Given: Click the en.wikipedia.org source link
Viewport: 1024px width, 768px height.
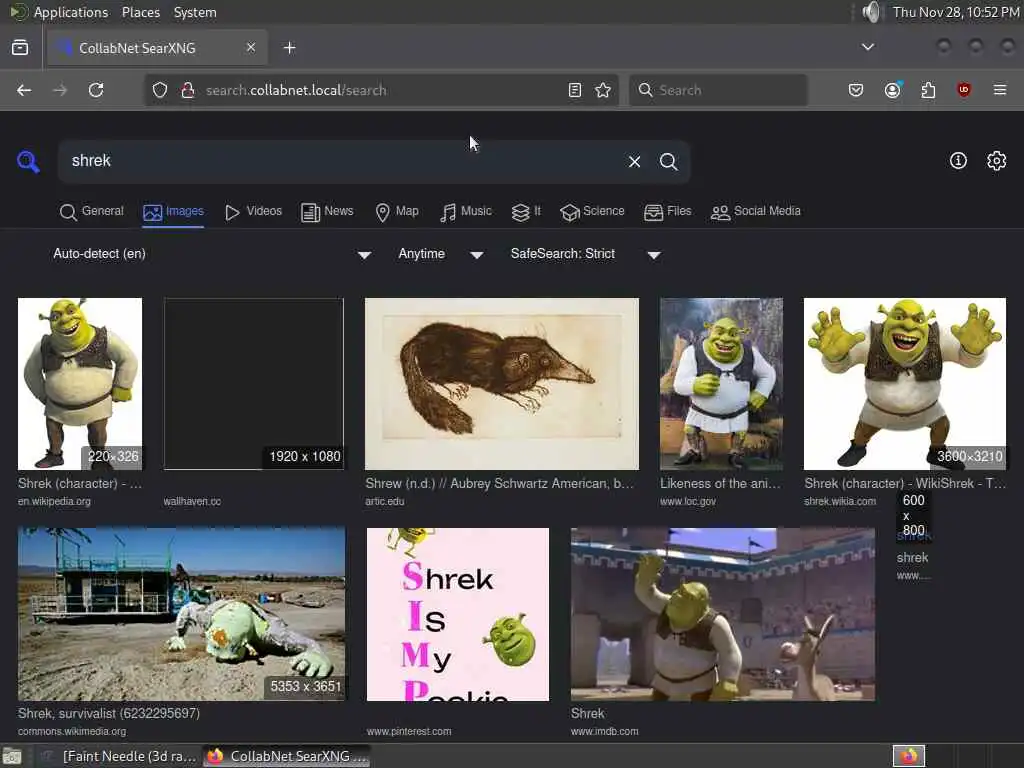Looking at the screenshot, I should point(54,502).
